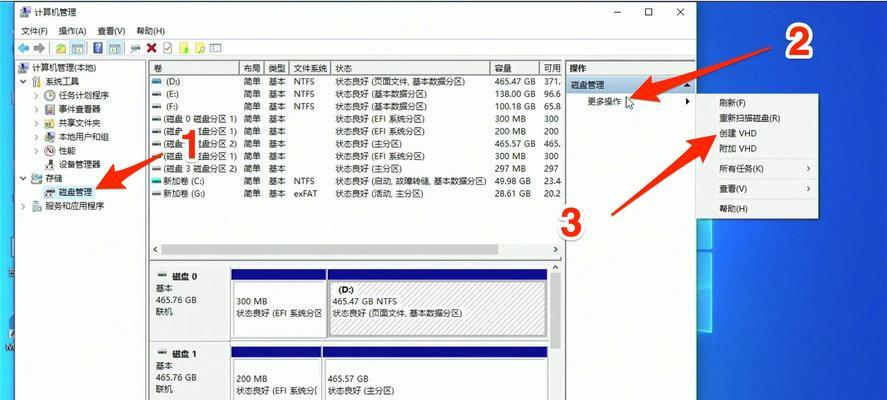Collapse the 系统工具 tree node

[x=23, y=81]
